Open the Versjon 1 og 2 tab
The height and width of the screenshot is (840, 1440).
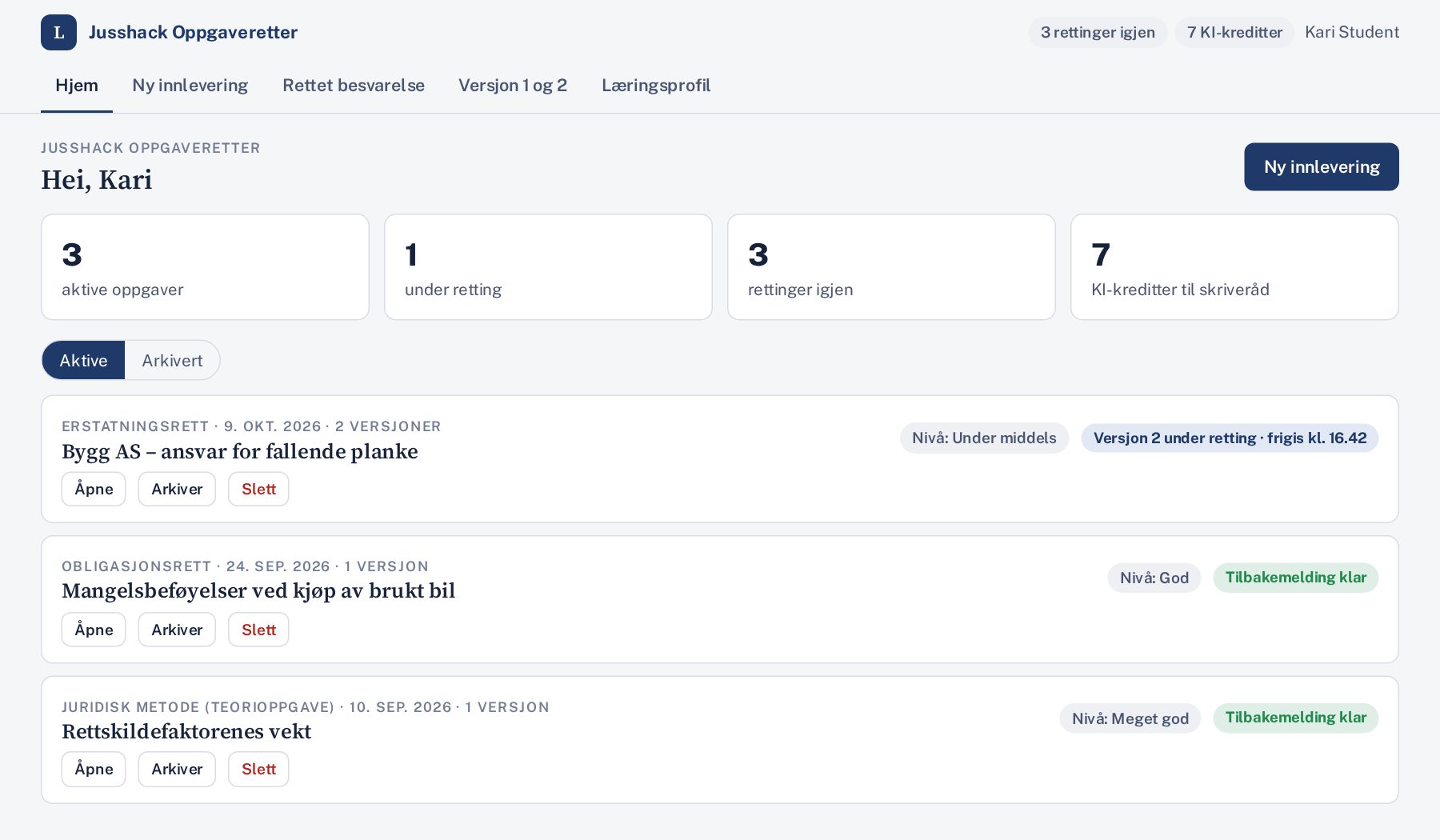tap(513, 86)
